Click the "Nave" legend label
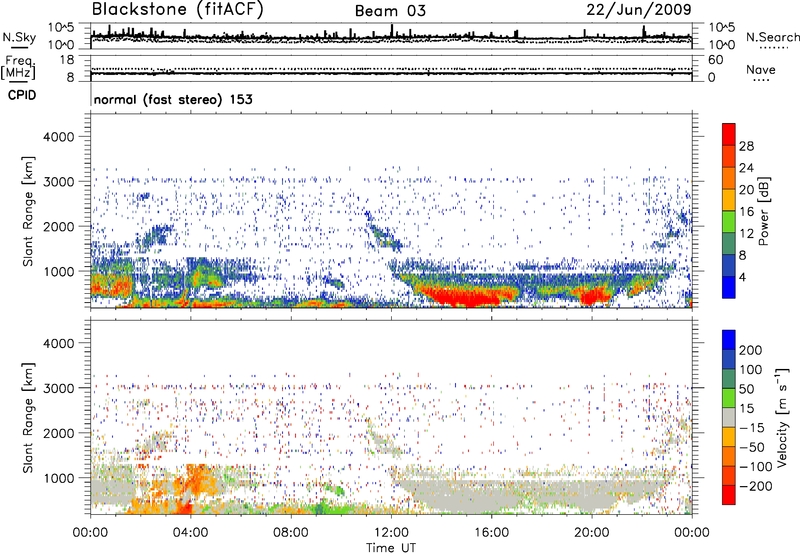Viewport: 800px width, 554px height. [761, 69]
